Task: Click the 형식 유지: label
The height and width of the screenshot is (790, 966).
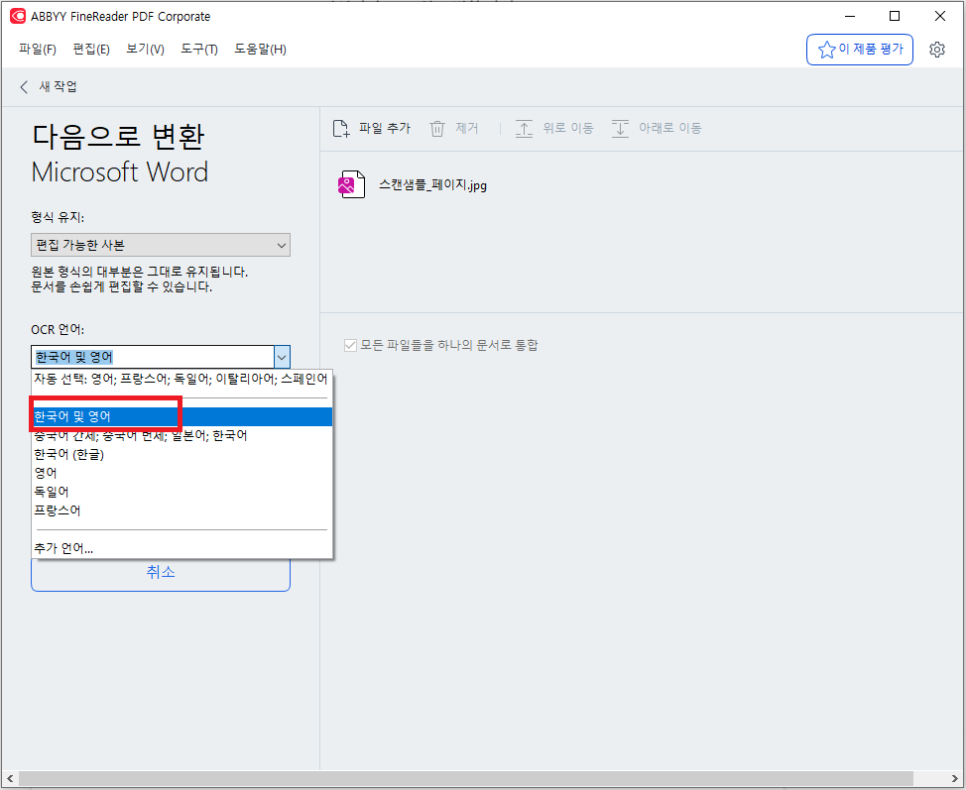Action: point(57,218)
